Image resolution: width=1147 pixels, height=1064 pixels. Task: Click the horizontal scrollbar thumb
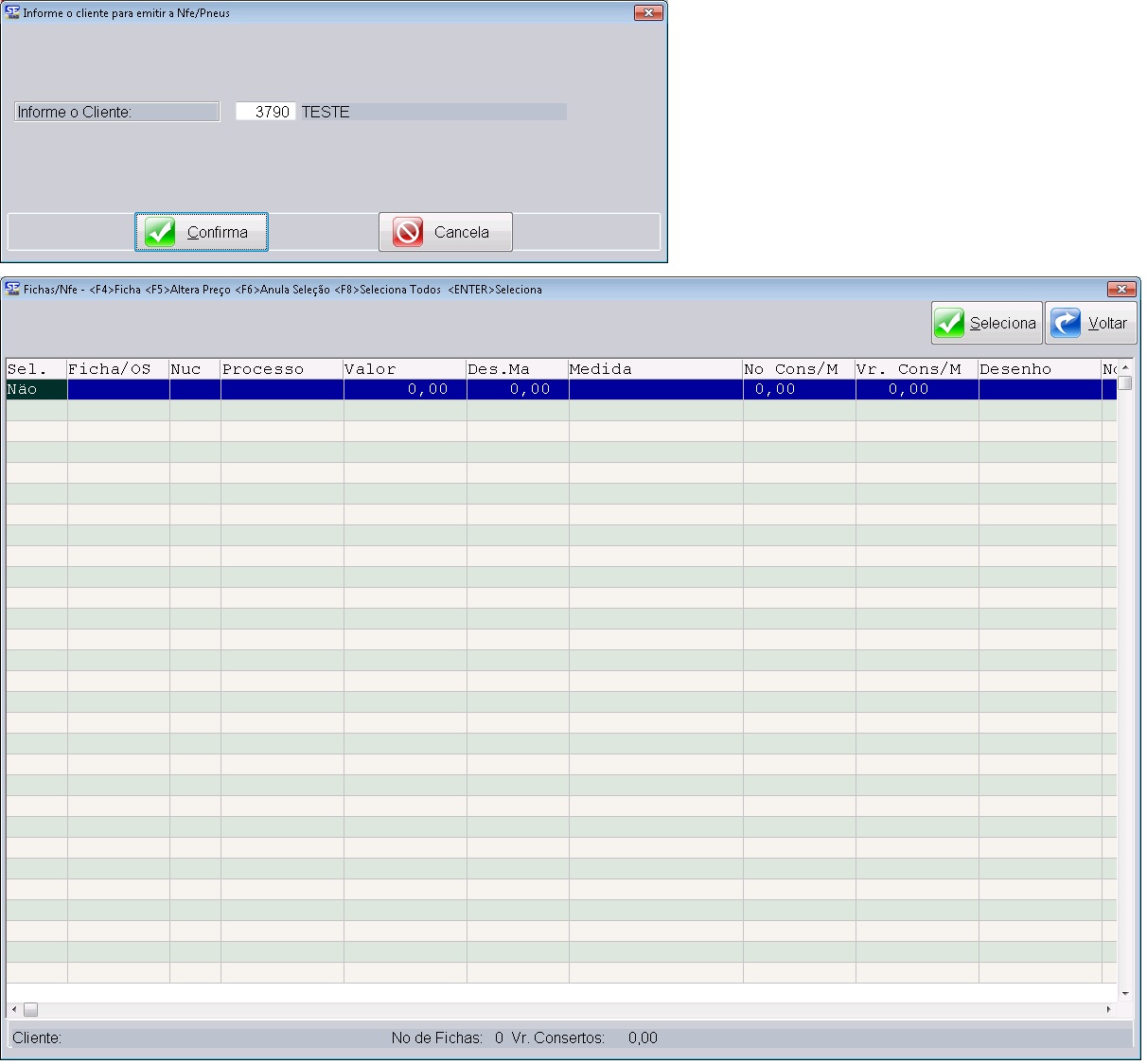(x=30, y=1009)
